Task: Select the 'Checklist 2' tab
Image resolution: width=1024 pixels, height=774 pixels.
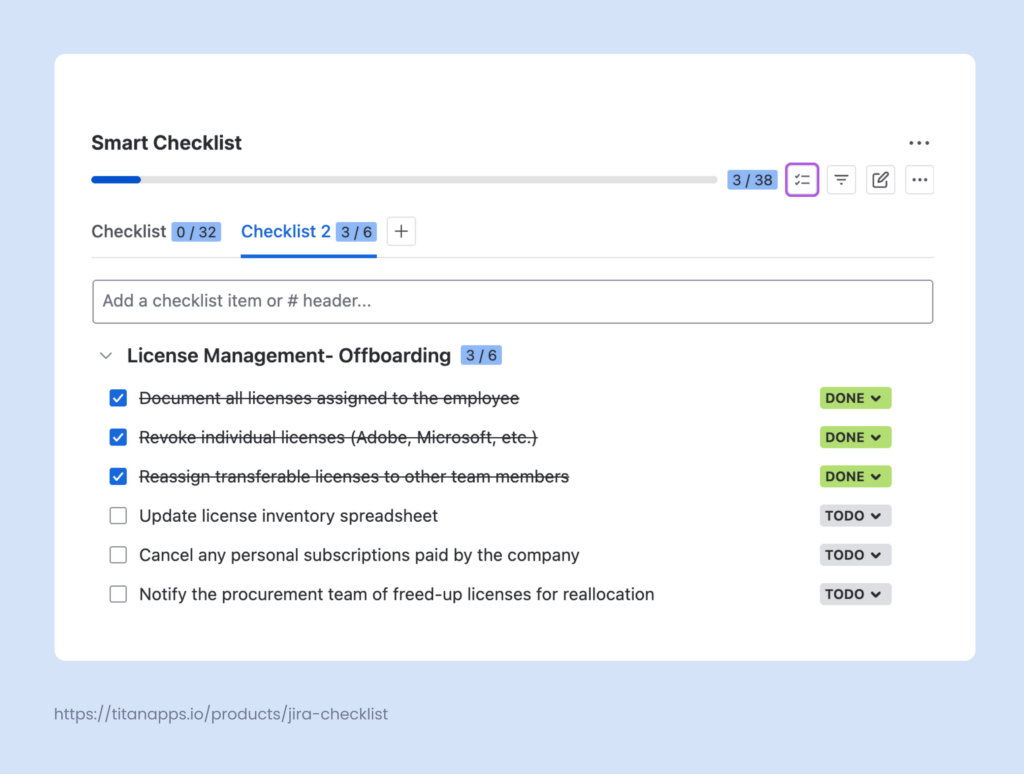Action: tap(285, 231)
